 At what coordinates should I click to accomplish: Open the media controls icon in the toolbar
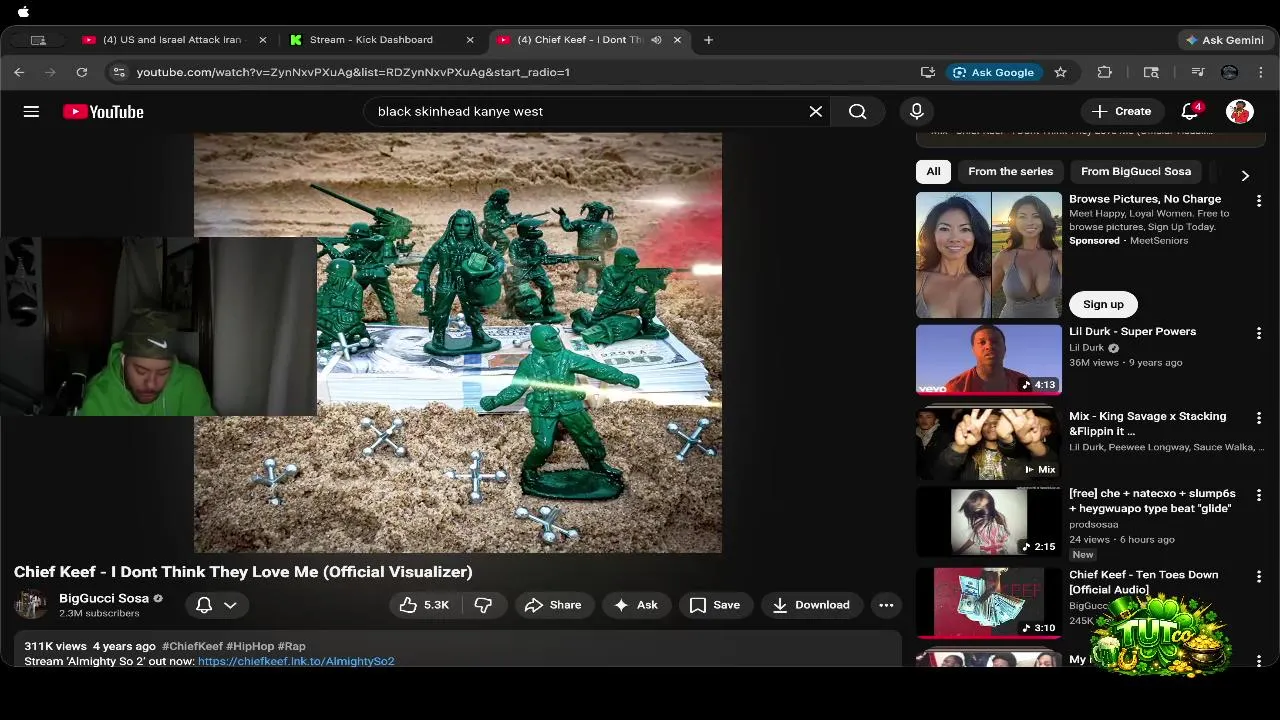point(1198,72)
